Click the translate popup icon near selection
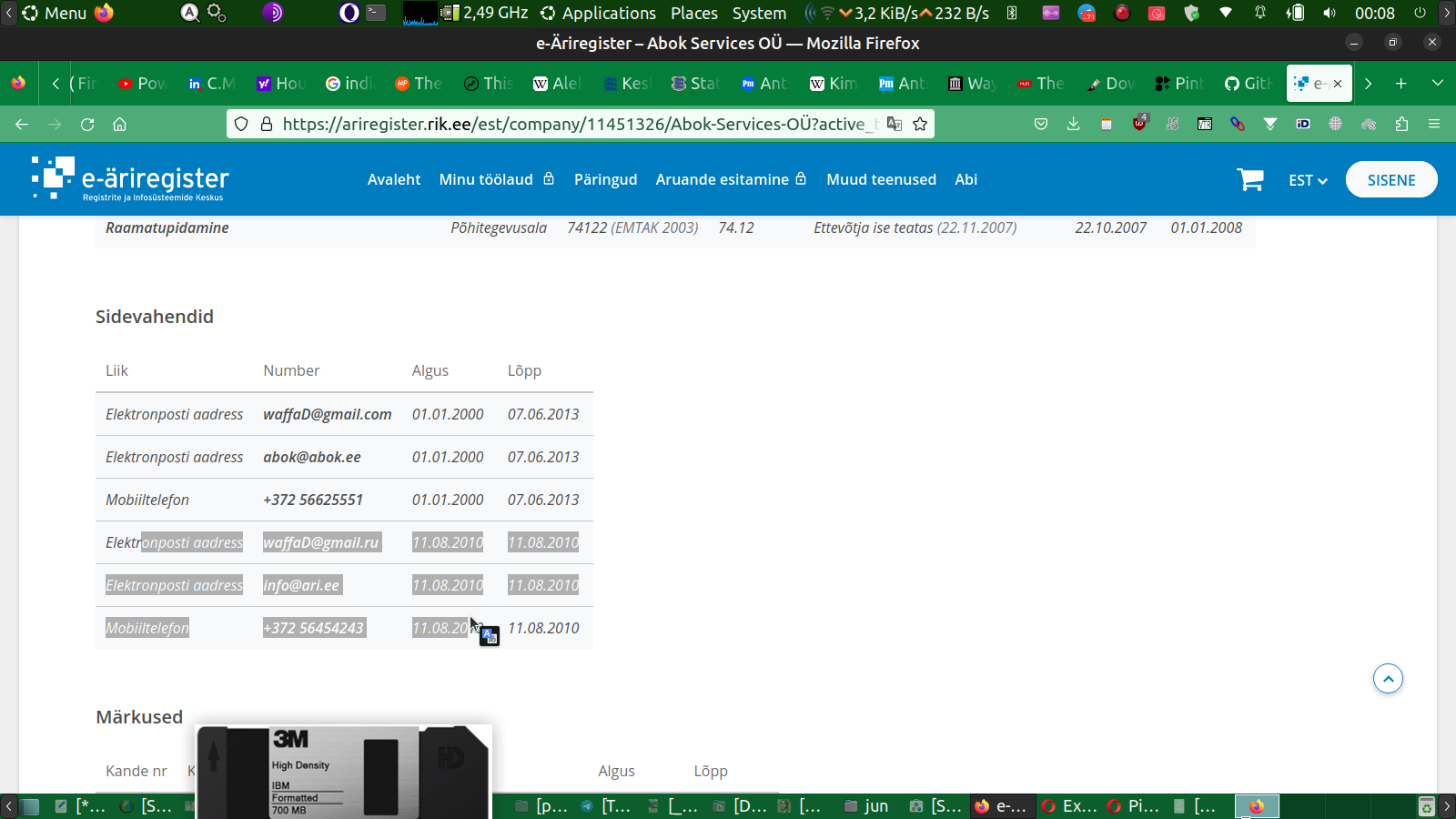Screen dimensions: 1456x819 click(490, 636)
